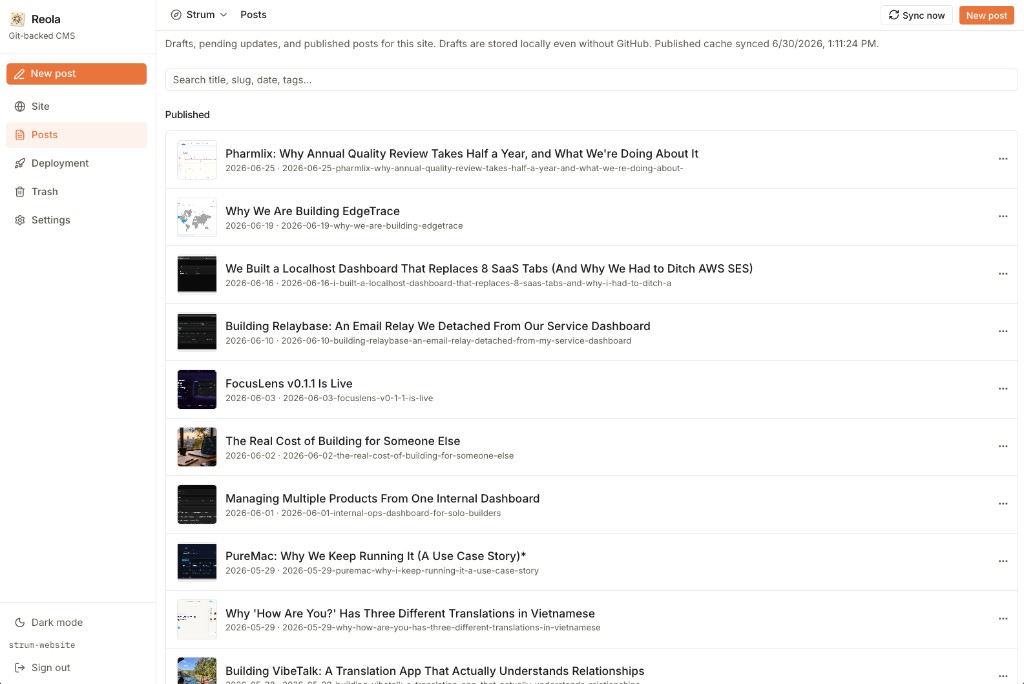Image resolution: width=1024 pixels, height=684 pixels.
Task: Focus the search title, slug, date field
Action: coord(591,80)
